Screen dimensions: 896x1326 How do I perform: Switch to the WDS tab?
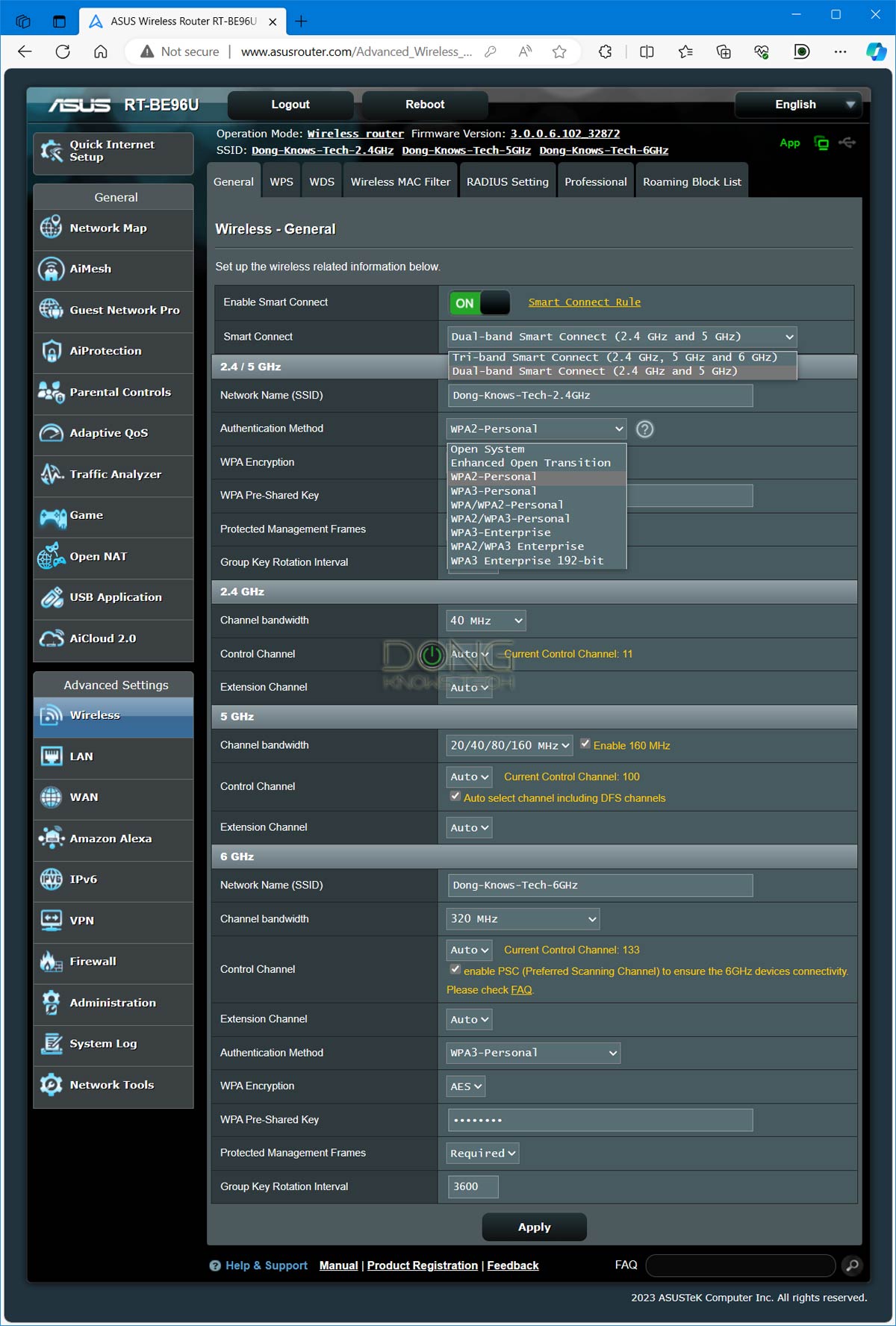click(322, 182)
